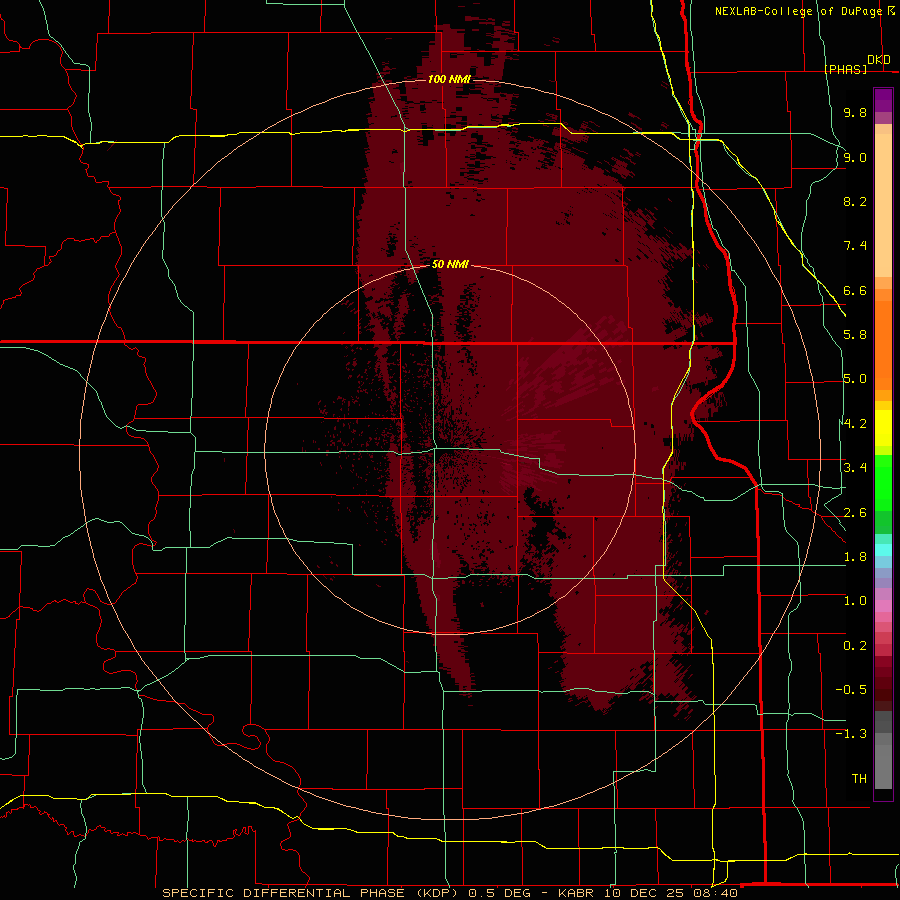
Task: Select the 2.6 value on the scale
Action: (855, 513)
